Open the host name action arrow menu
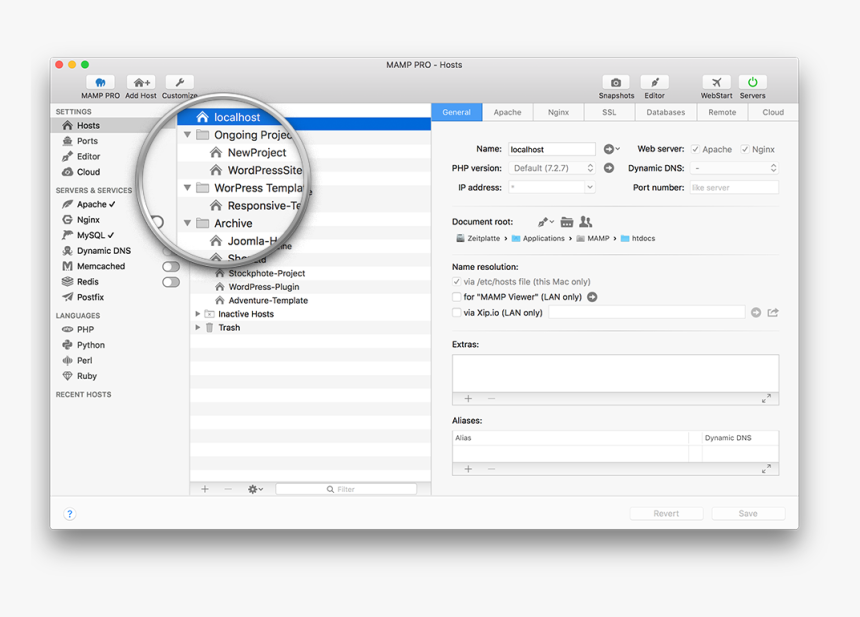 click(x=611, y=149)
